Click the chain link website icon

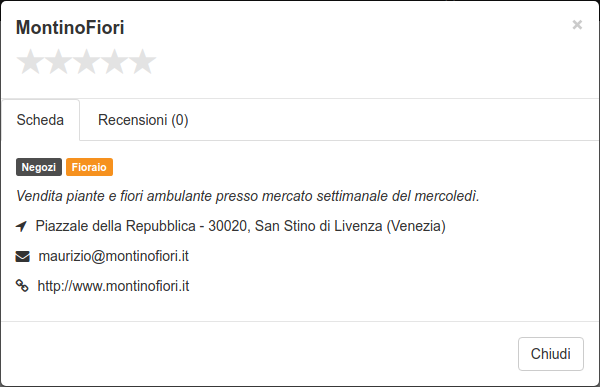tap(22, 286)
